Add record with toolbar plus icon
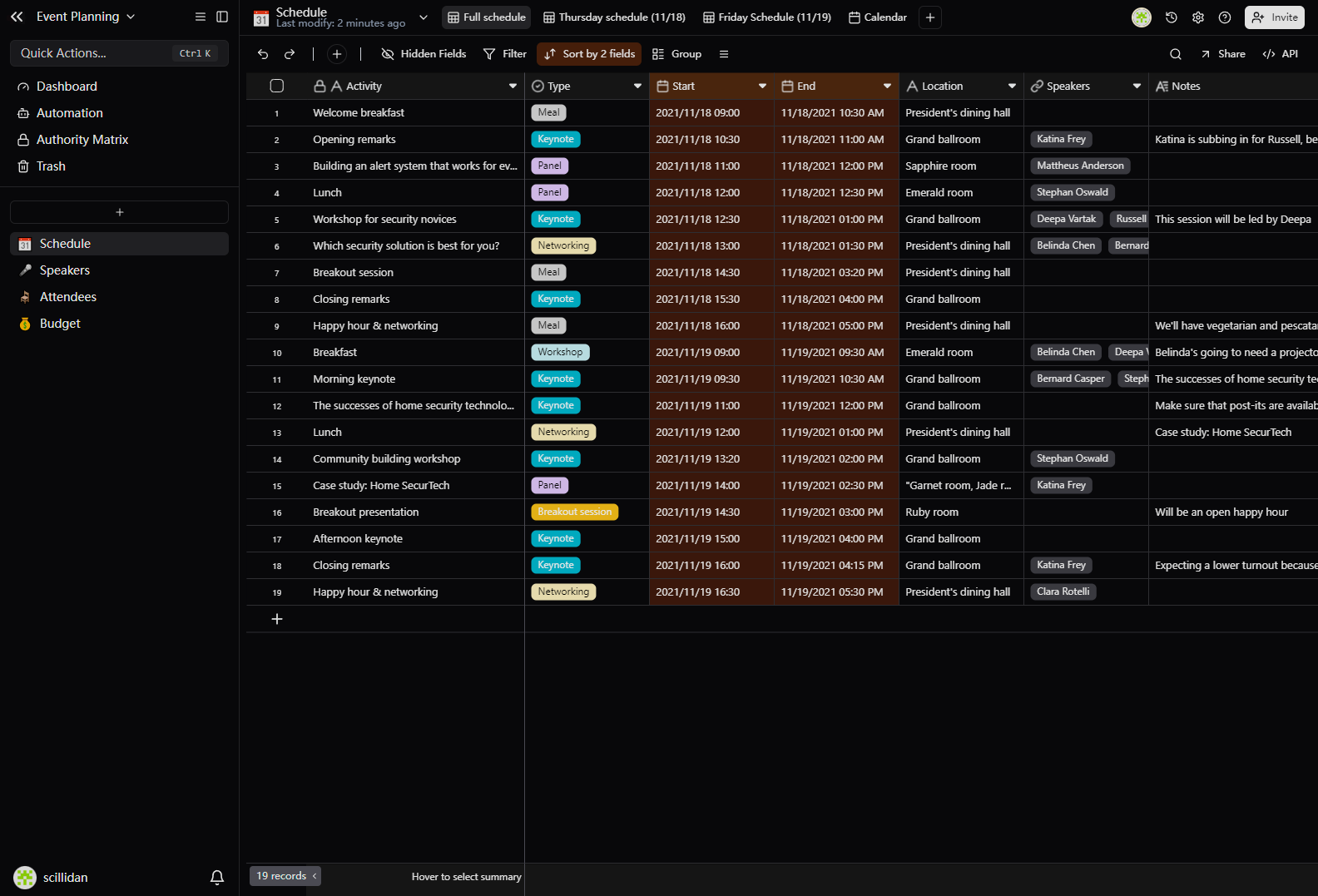Image resolution: width=1318 pixels, height=896 pixels. click(337, 54)
